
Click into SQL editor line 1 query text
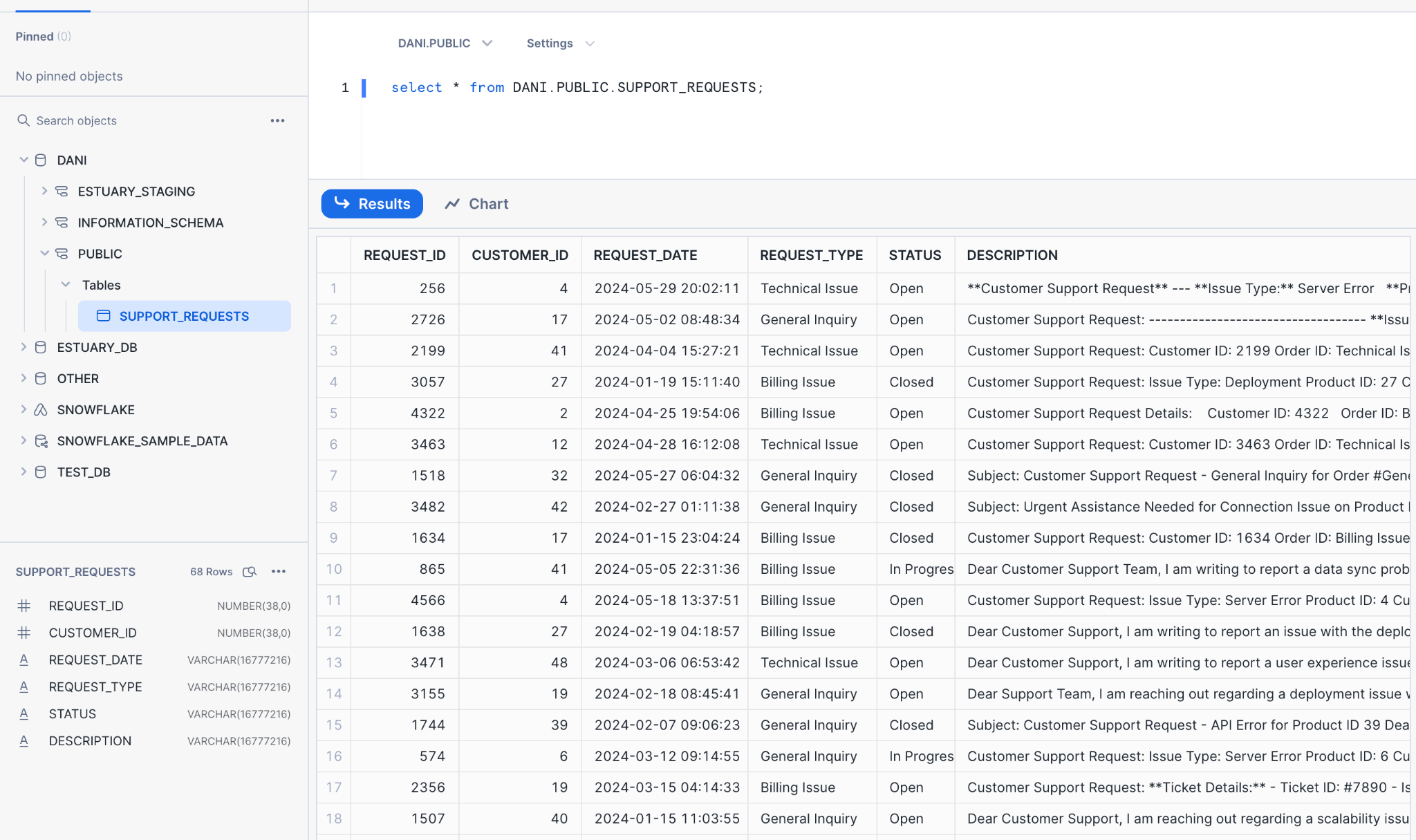577,87
